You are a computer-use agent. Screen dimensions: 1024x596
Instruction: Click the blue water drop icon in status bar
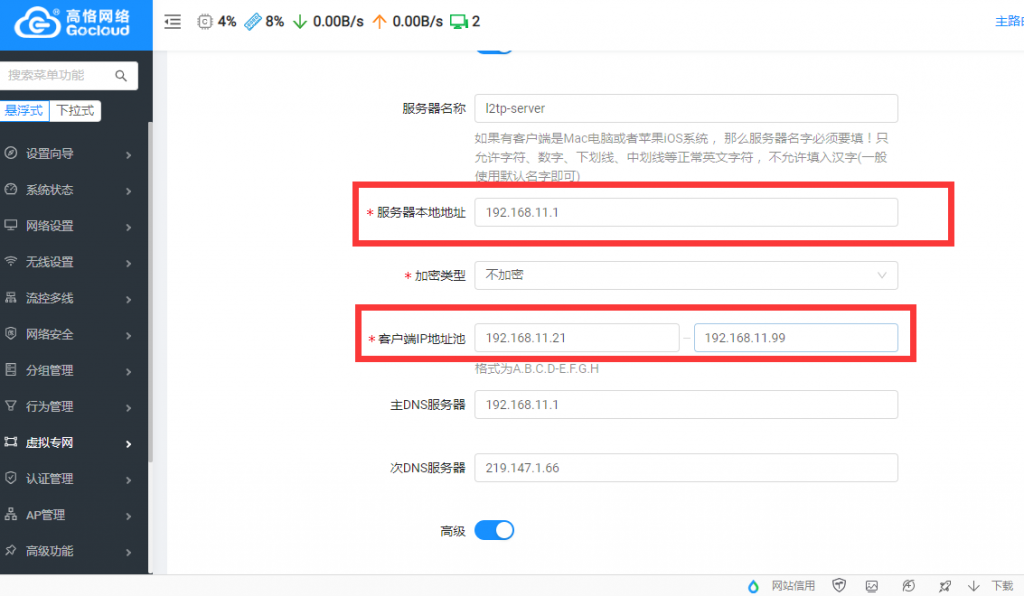(x=753, y=586)
